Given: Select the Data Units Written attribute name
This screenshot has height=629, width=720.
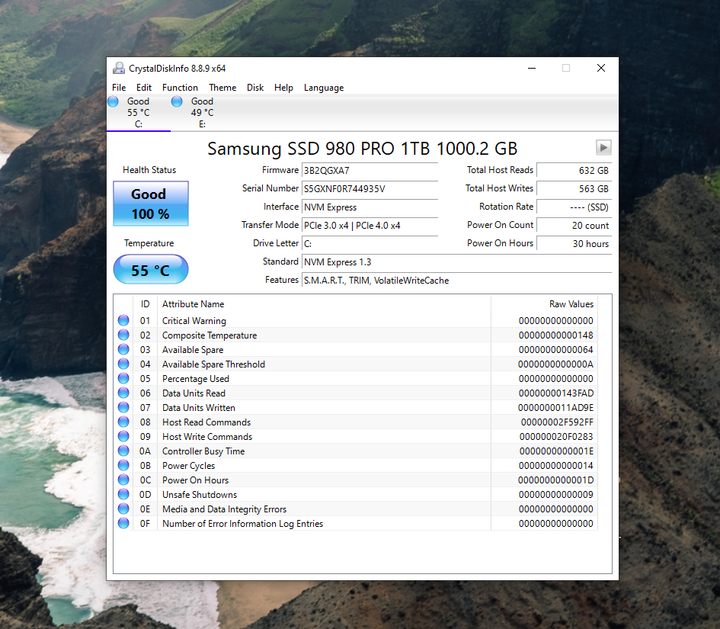Looking at the screenshot, I should coord(199,408).
